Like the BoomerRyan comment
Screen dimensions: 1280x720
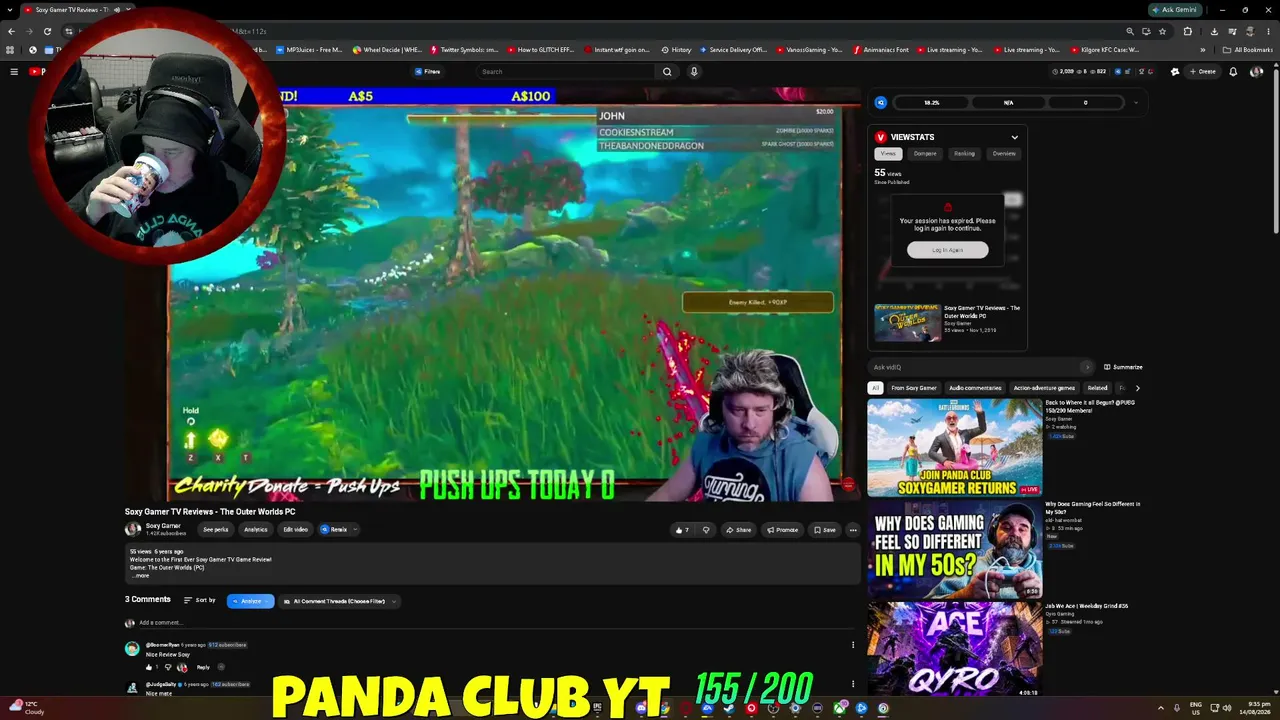pos(150,667)
